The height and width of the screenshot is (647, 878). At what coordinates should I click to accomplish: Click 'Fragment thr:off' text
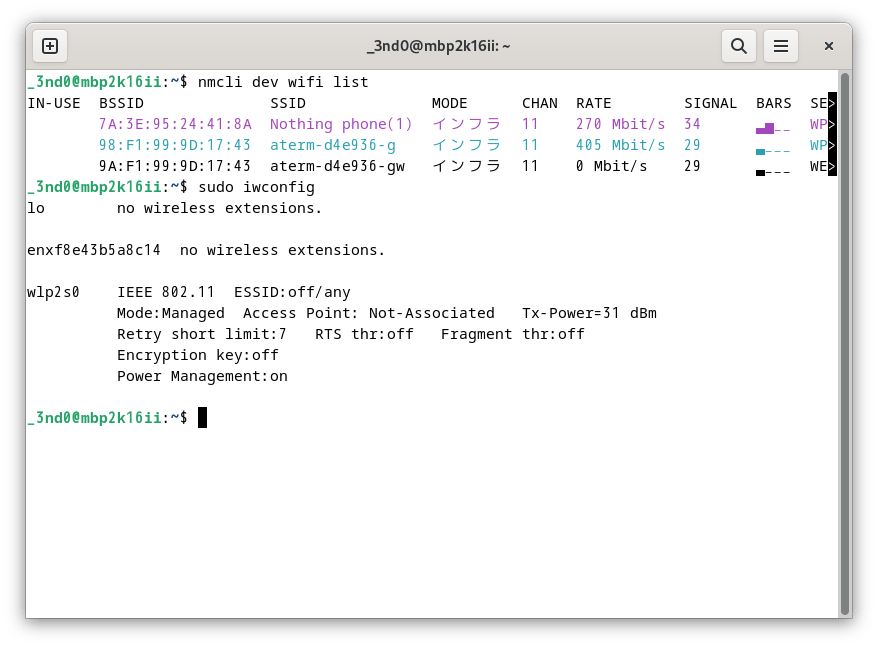point(512,334)
